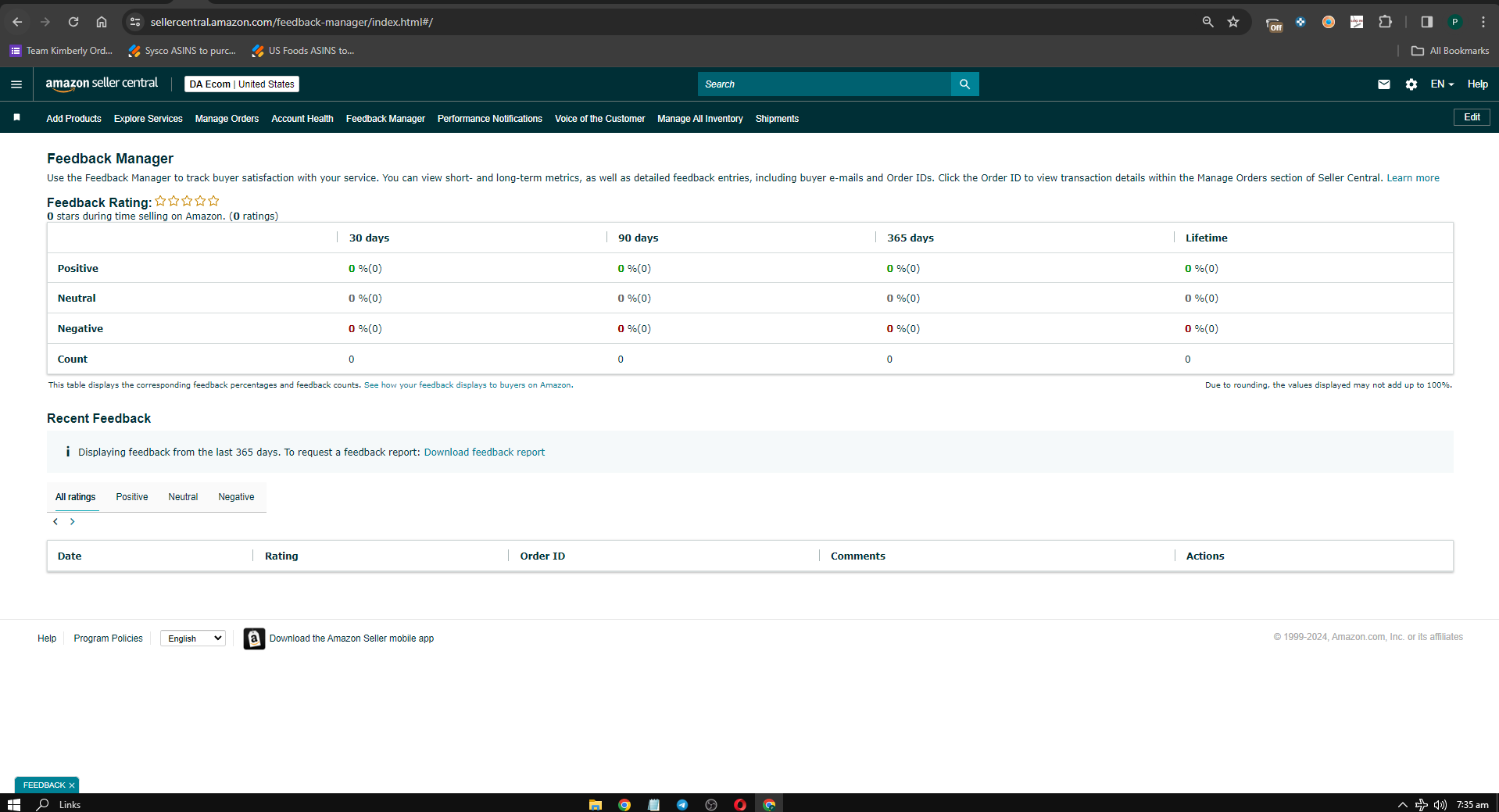Screen dimensions: 1499x812
Task: Go to Manage All Inventory
Action: [699, 119]
